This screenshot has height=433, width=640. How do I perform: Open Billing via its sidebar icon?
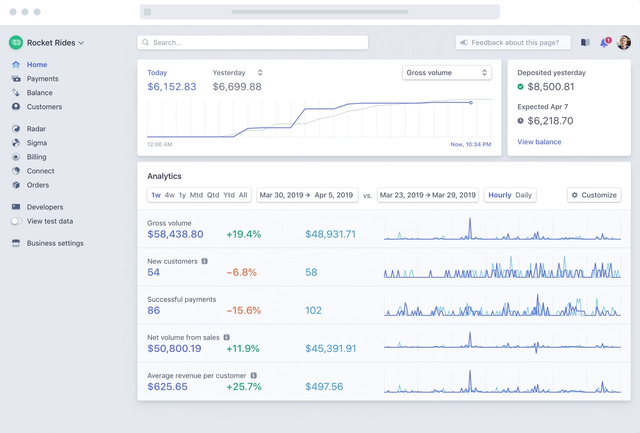tap(16, 157)
